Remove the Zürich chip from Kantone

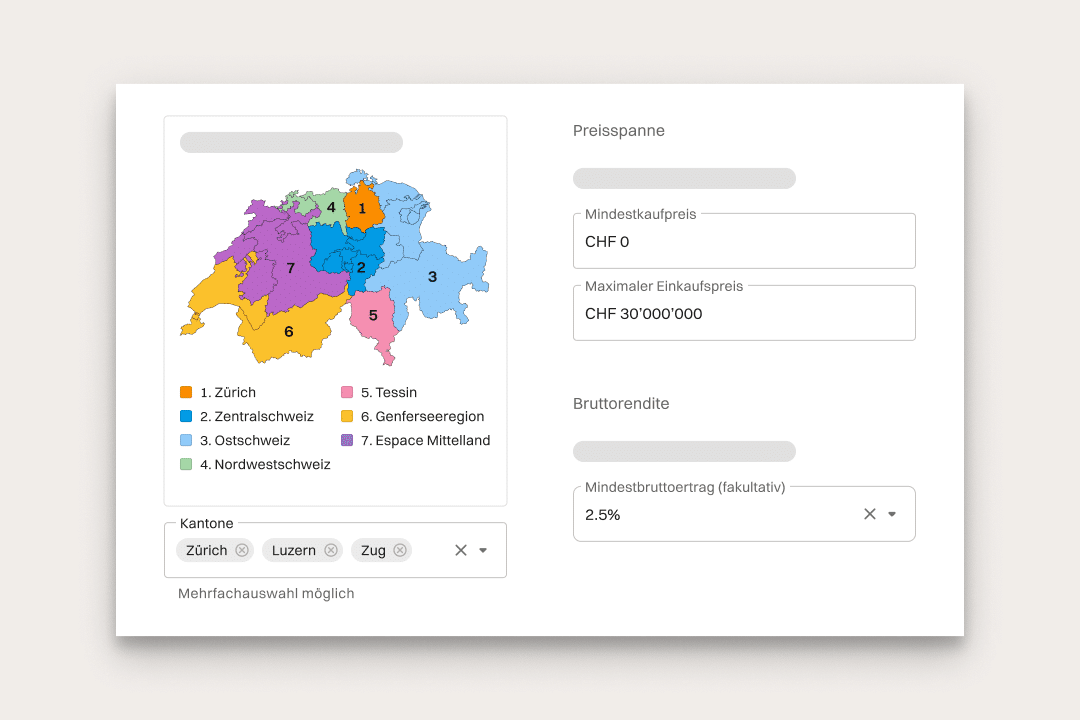click(242, 550)
